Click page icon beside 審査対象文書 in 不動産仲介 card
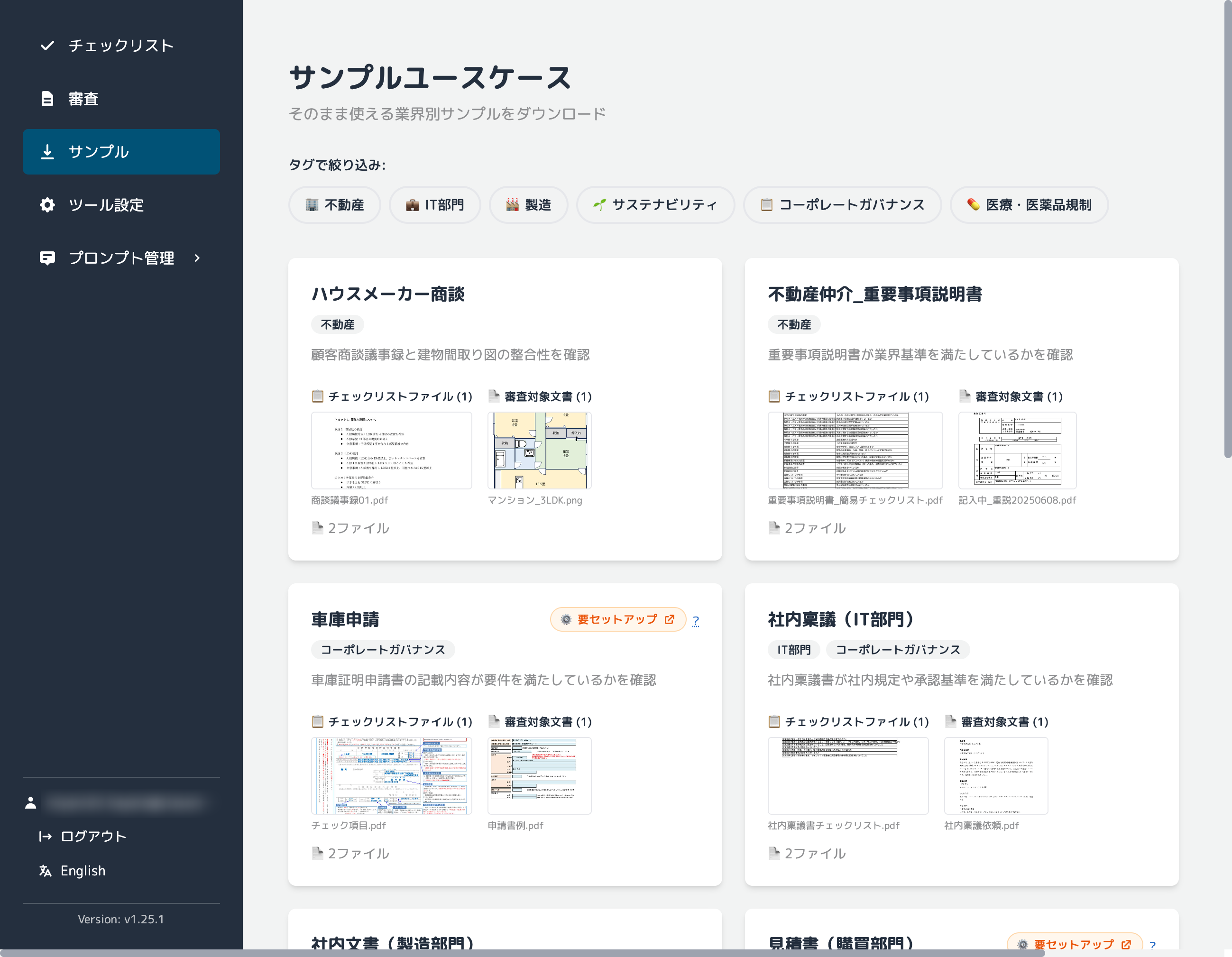 [965, 396]
